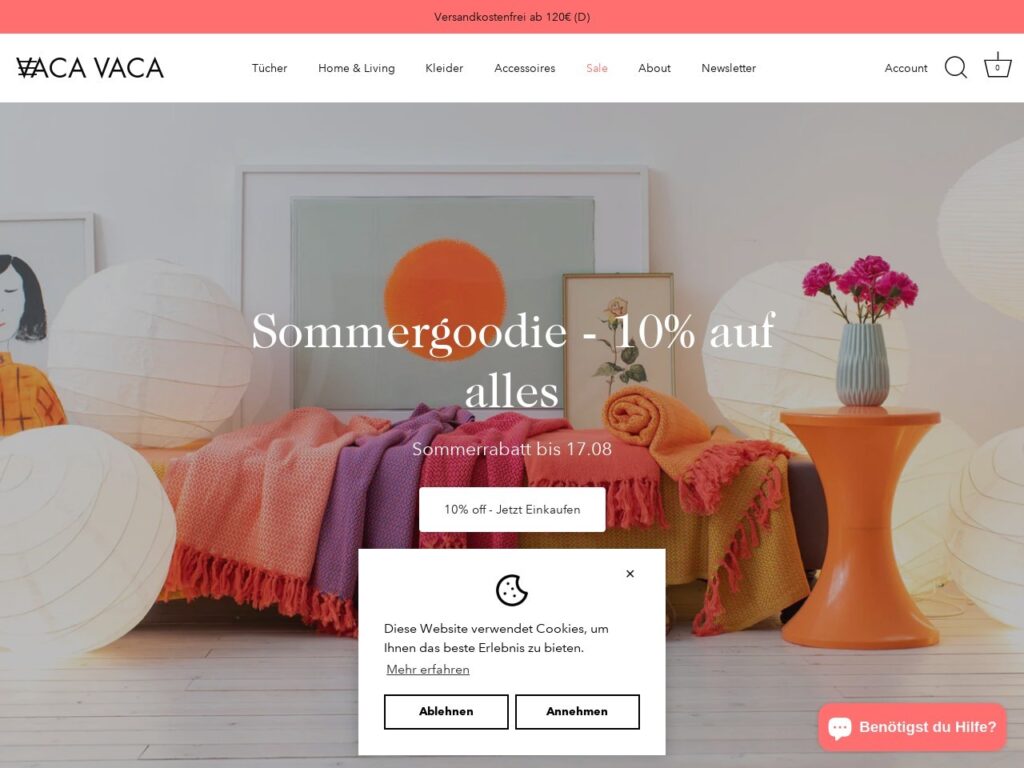Viewport: 1024px width, 768px height.
Task: Open the chat bubble icon
Action: [x=840, y=727]
